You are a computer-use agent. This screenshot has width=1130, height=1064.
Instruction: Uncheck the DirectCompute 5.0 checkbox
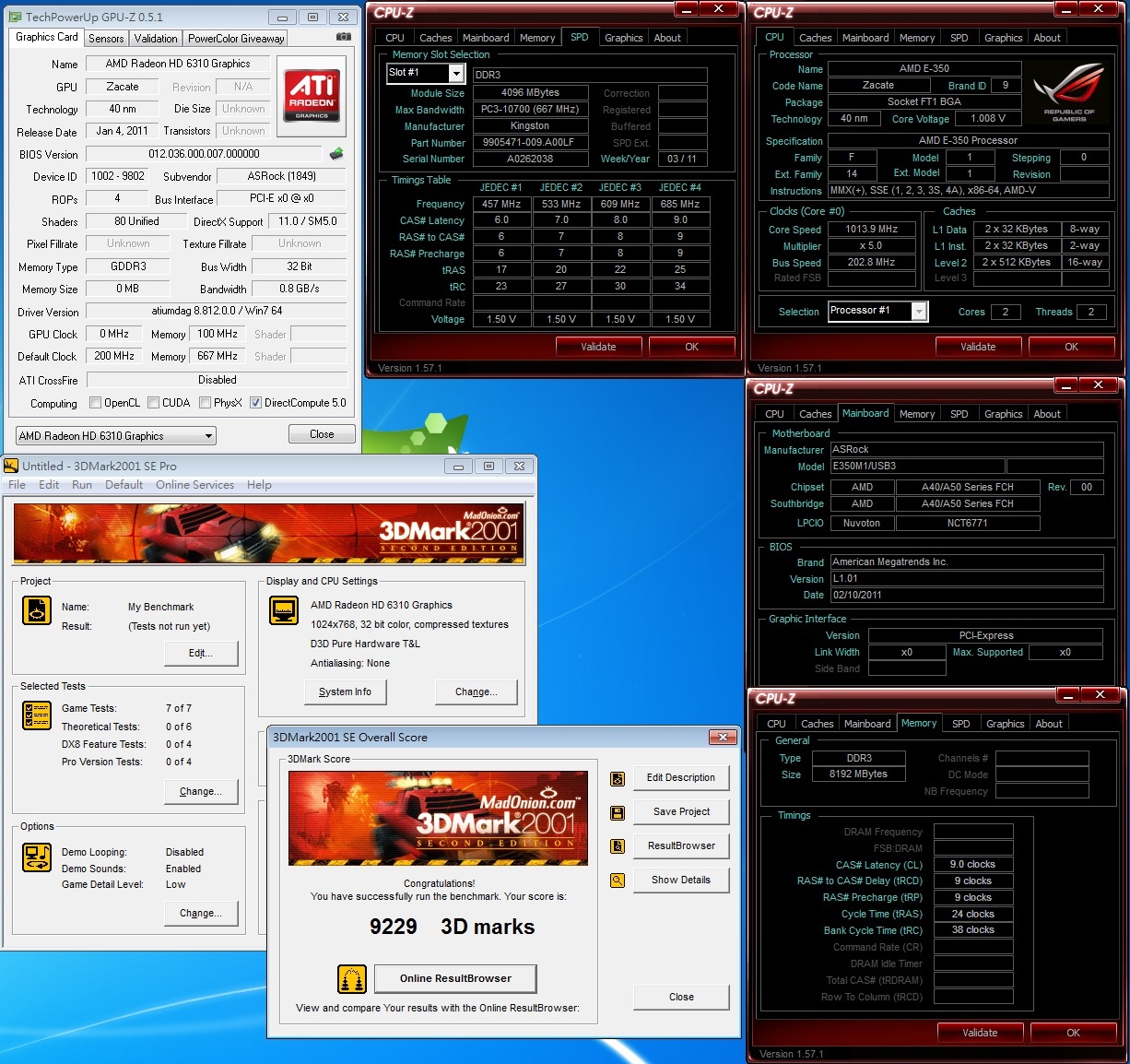pyautogui.click(x=255, y=403)
